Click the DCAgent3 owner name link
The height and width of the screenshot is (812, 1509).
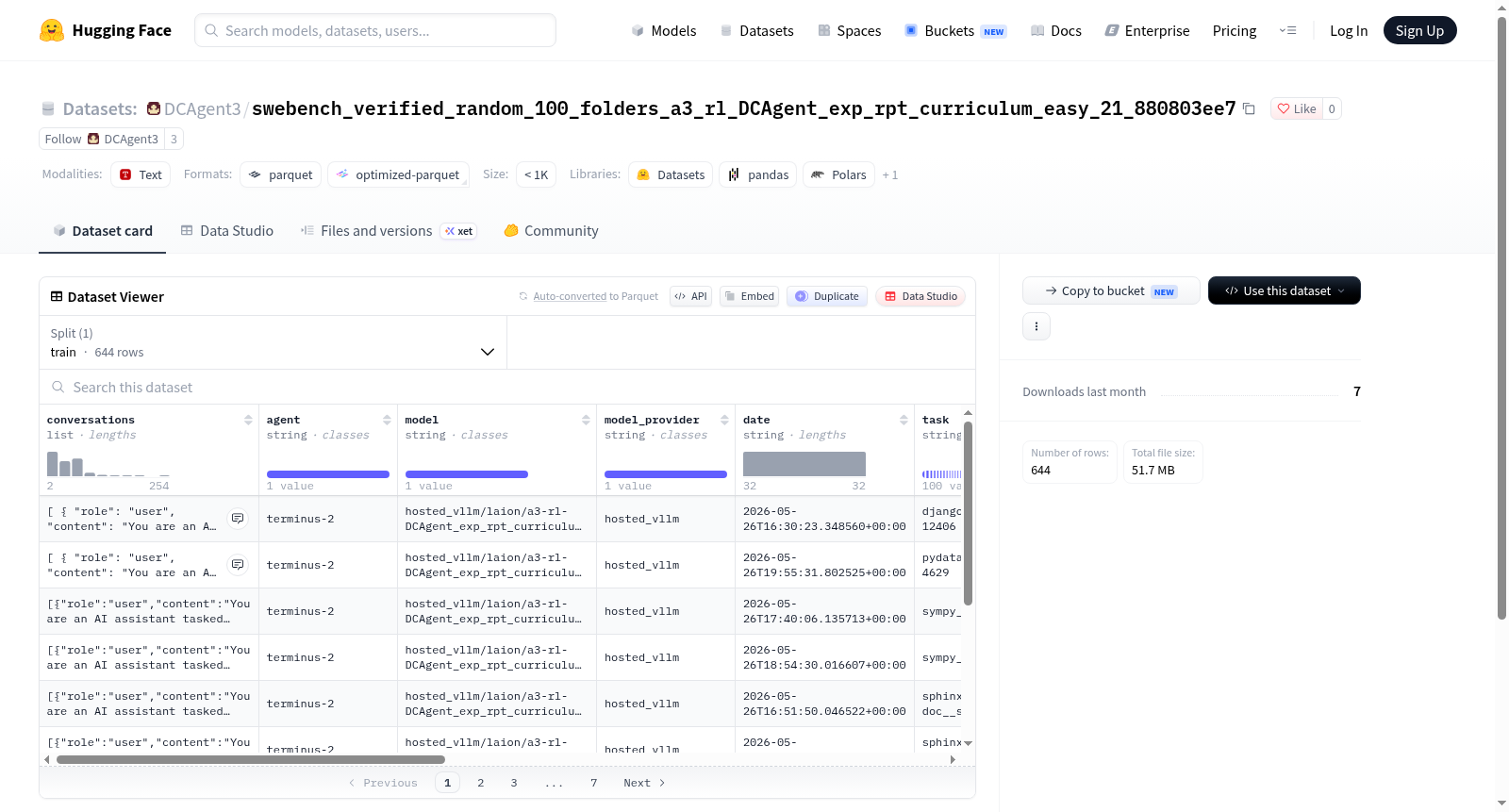click(x=203, y=108)
